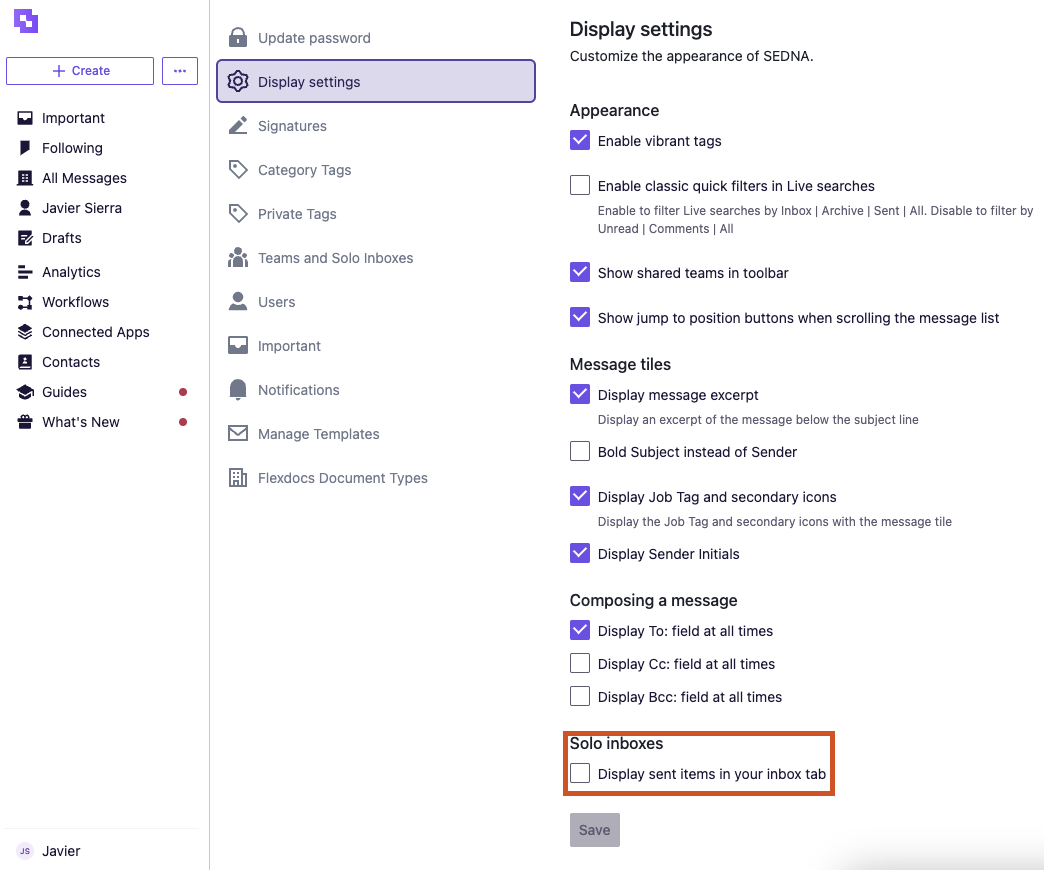1044x870 pixels.
Task: Open Private Tags settings
Action: [x=376, y=214]
